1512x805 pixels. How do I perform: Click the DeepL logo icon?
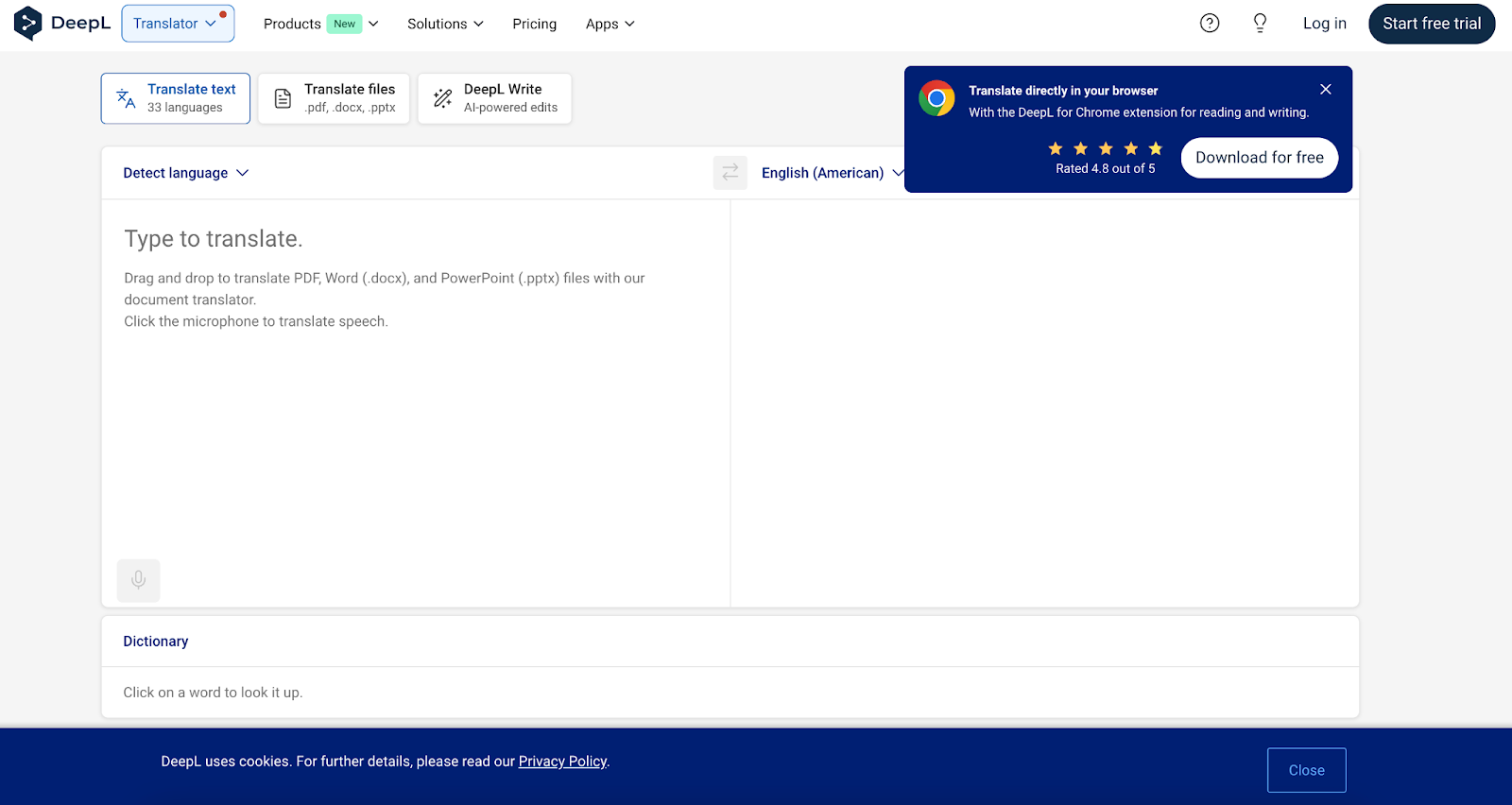coord(28,24)
